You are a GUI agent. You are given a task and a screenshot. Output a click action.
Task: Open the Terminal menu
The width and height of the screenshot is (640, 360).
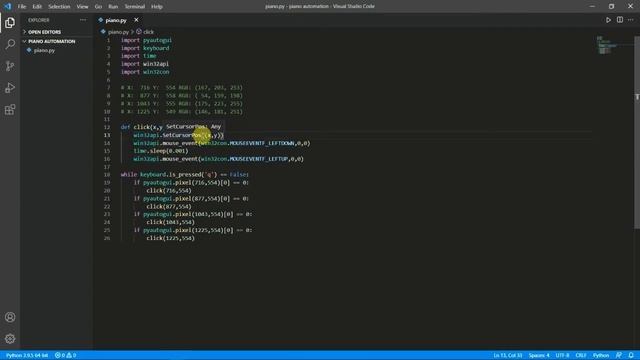[x=135, y=7]
